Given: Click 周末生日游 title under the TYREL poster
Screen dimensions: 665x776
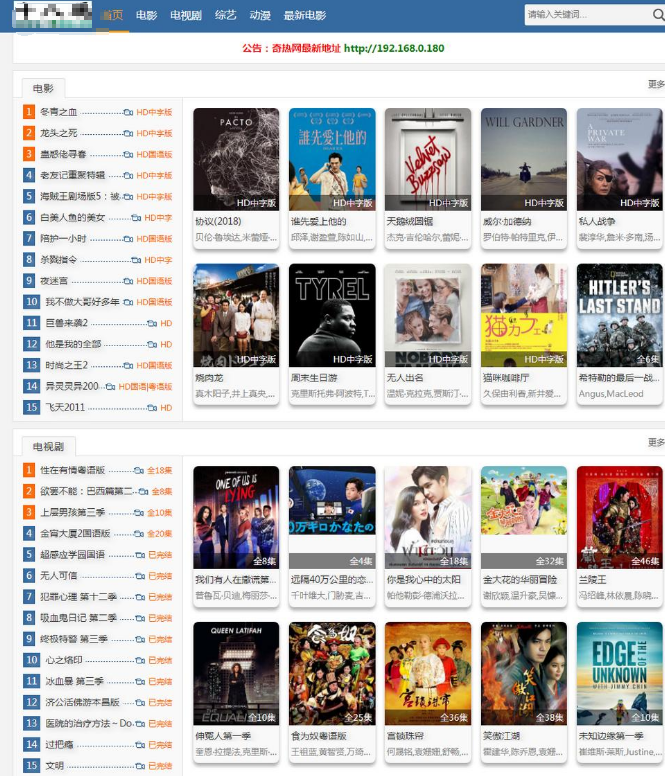Looking at the screenshot, I should click(x=314, y=378).
